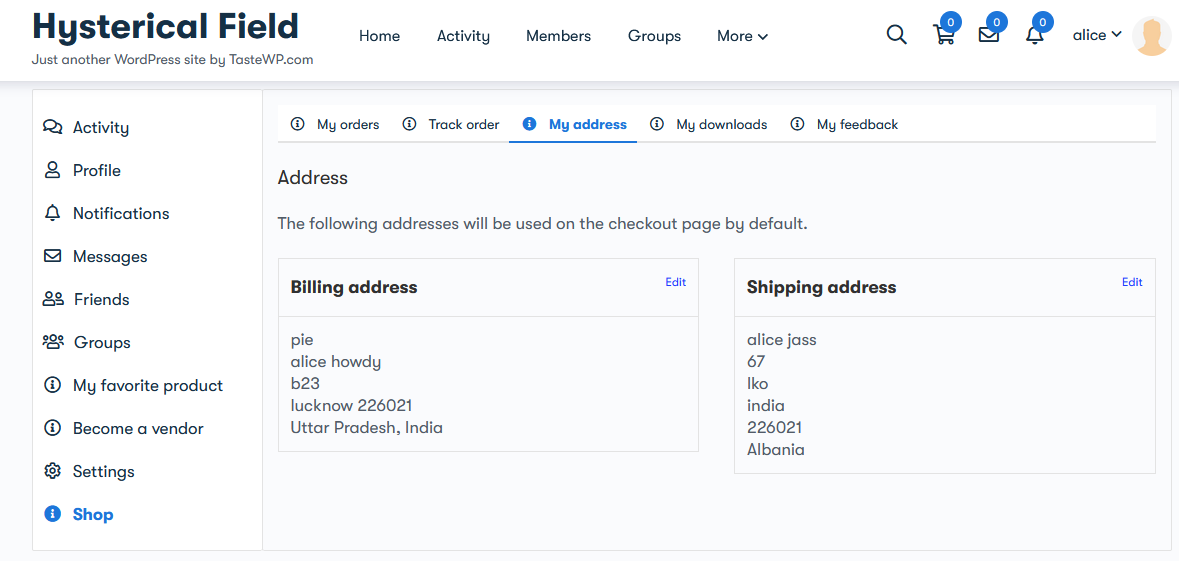The height and width of the screenshot is (561, 1179).
Task: Open the My feedback tab
Action: click(844, 124)
